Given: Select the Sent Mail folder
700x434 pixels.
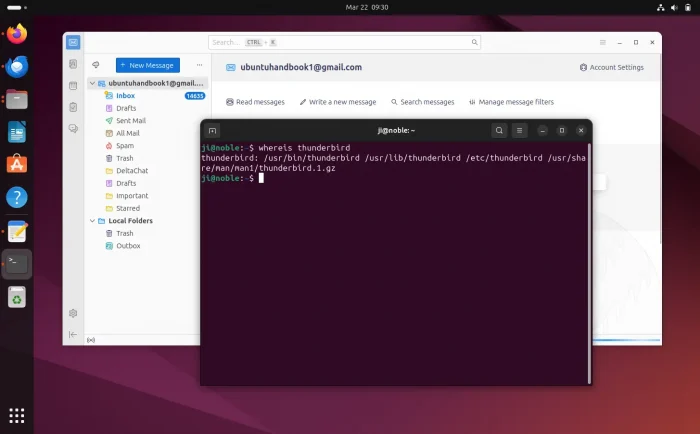Looking at the screenshot, I should [x=131, y=120].
